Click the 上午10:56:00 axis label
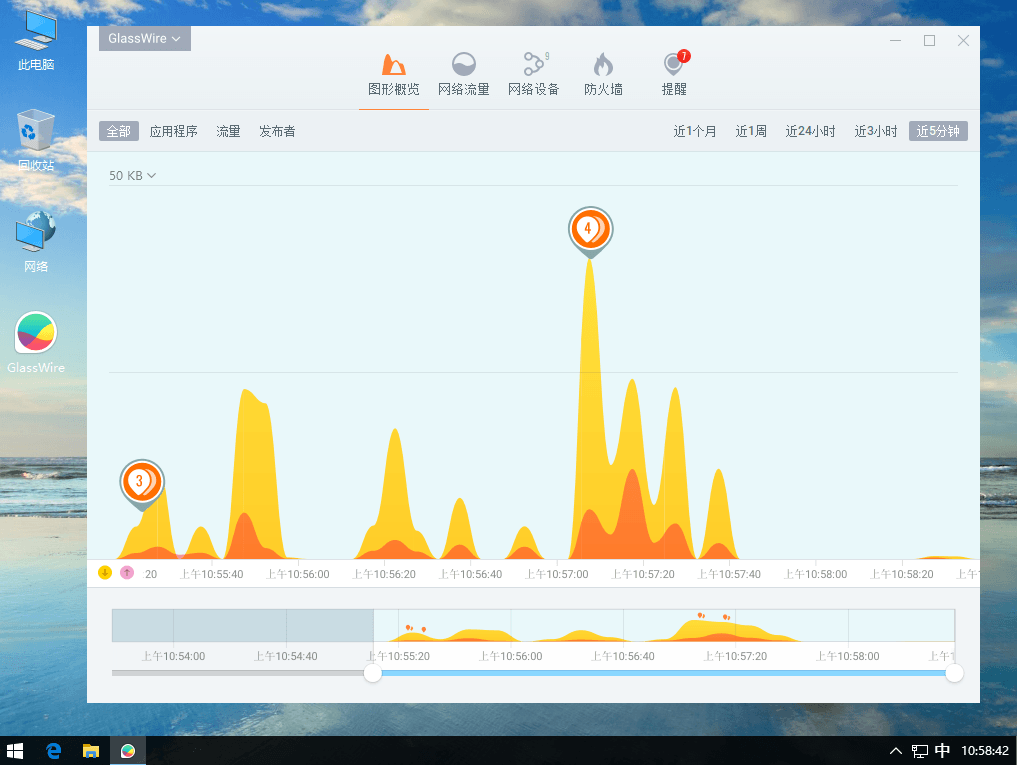This screenshot has height=765, width=1017. point(298,574)
